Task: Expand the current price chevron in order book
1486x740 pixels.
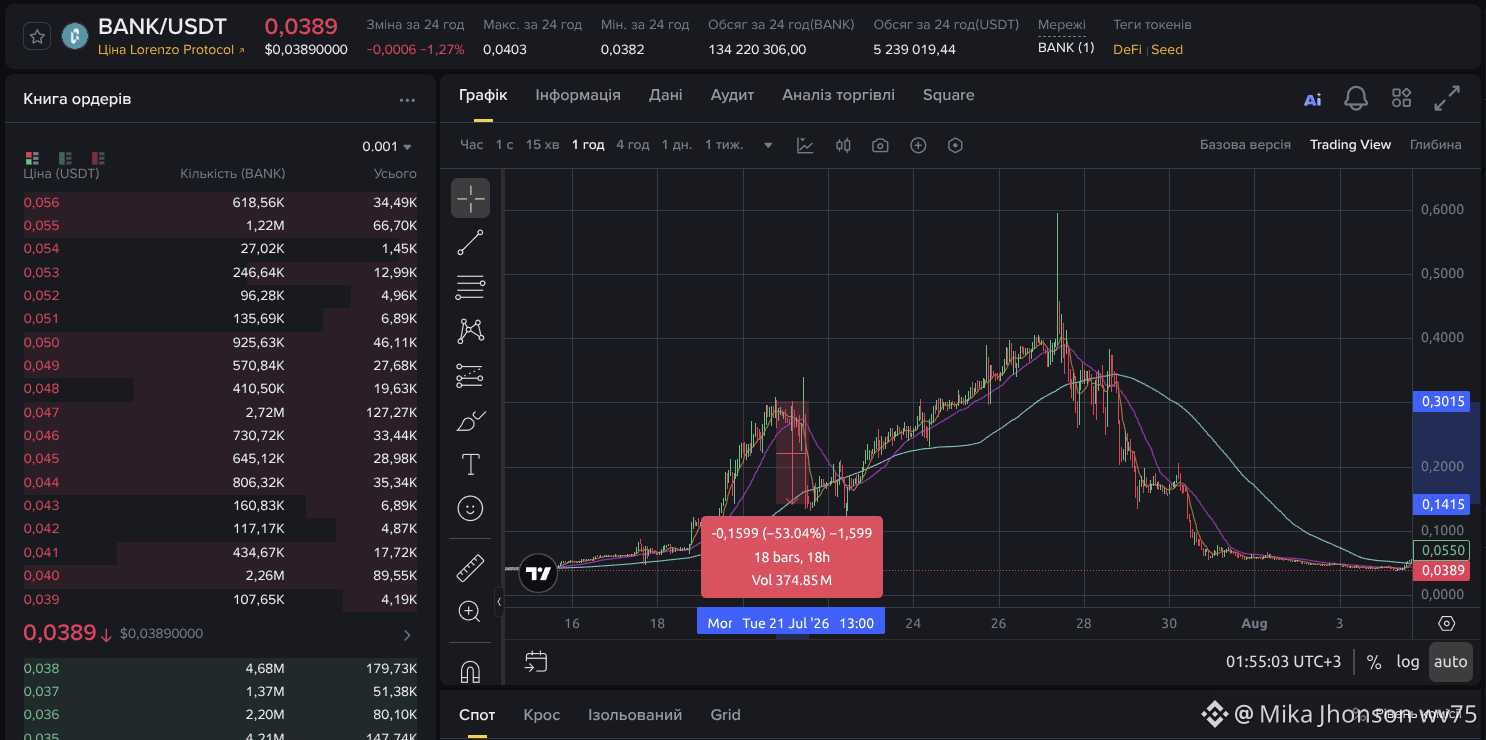Action: [407, 635]
